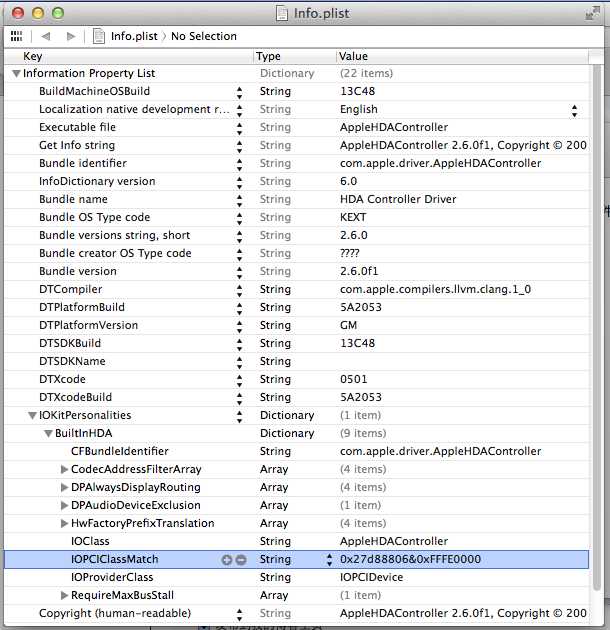Click the Type column header
The image size is (610, 630).
[x=295, y=56]
